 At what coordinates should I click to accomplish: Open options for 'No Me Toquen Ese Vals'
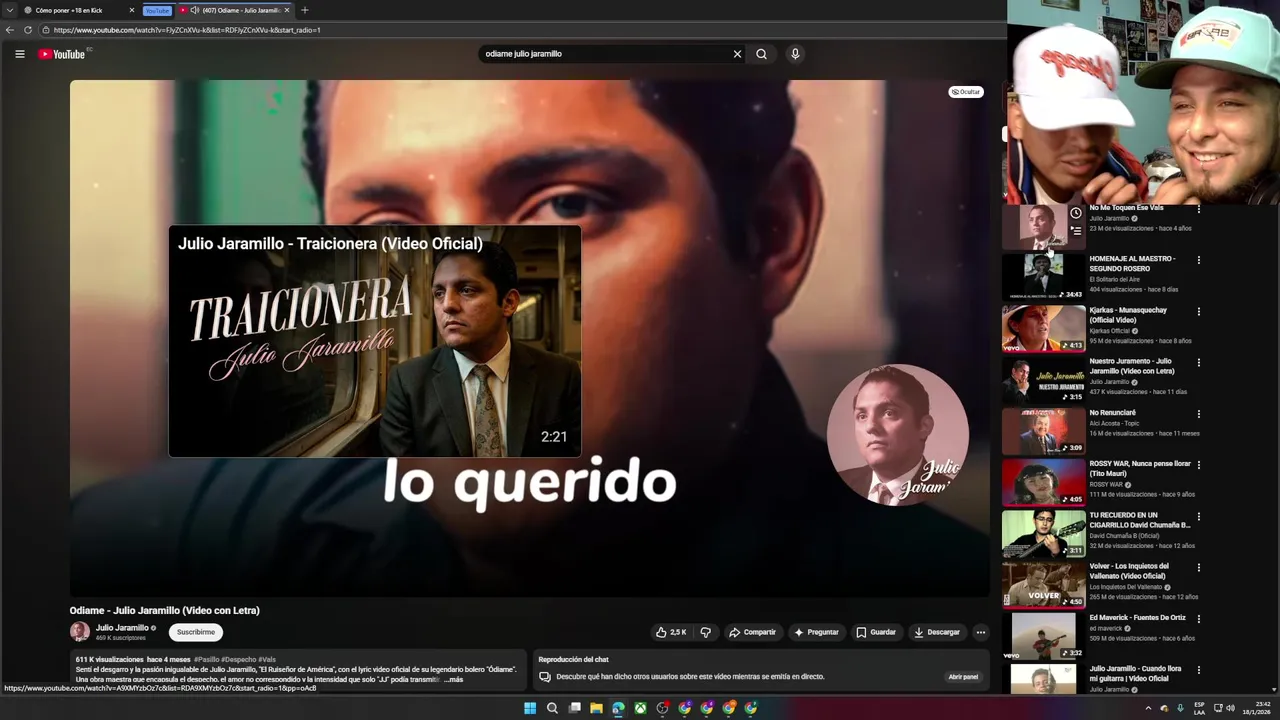click(x=1198, y=209)
